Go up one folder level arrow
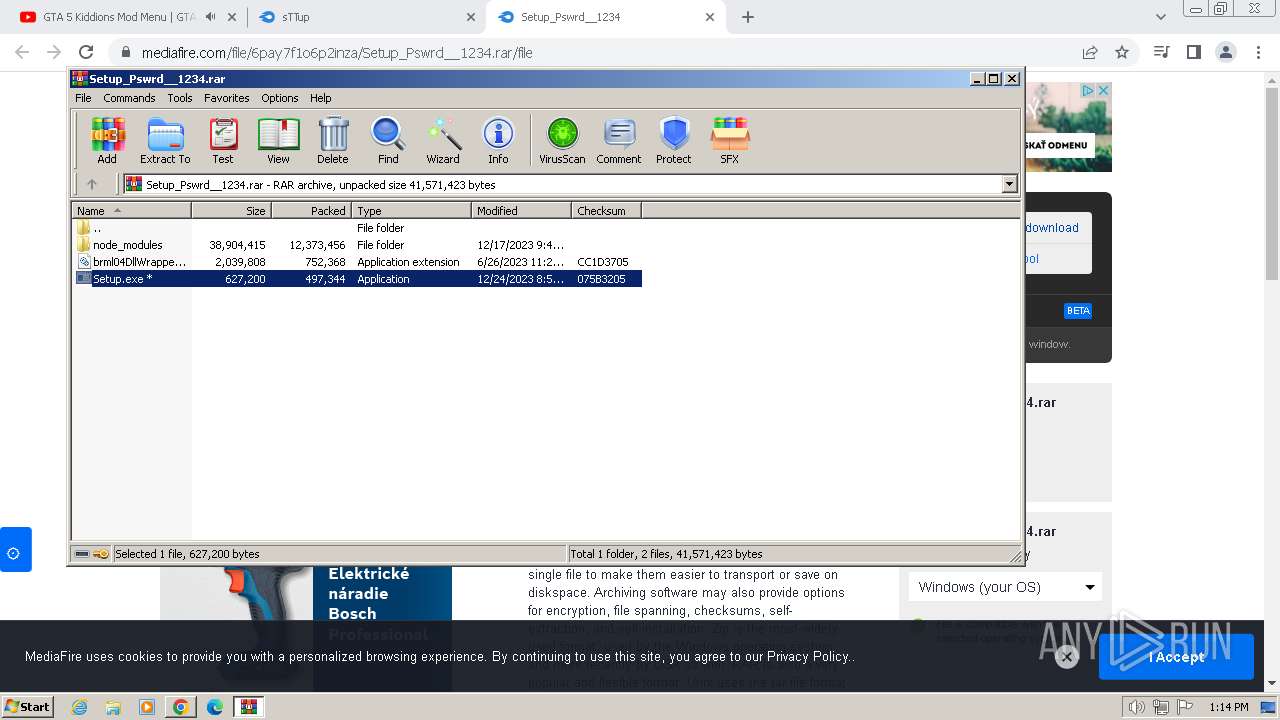The width and height of the screenshot is (1280, 720). (x=92, y=184)
